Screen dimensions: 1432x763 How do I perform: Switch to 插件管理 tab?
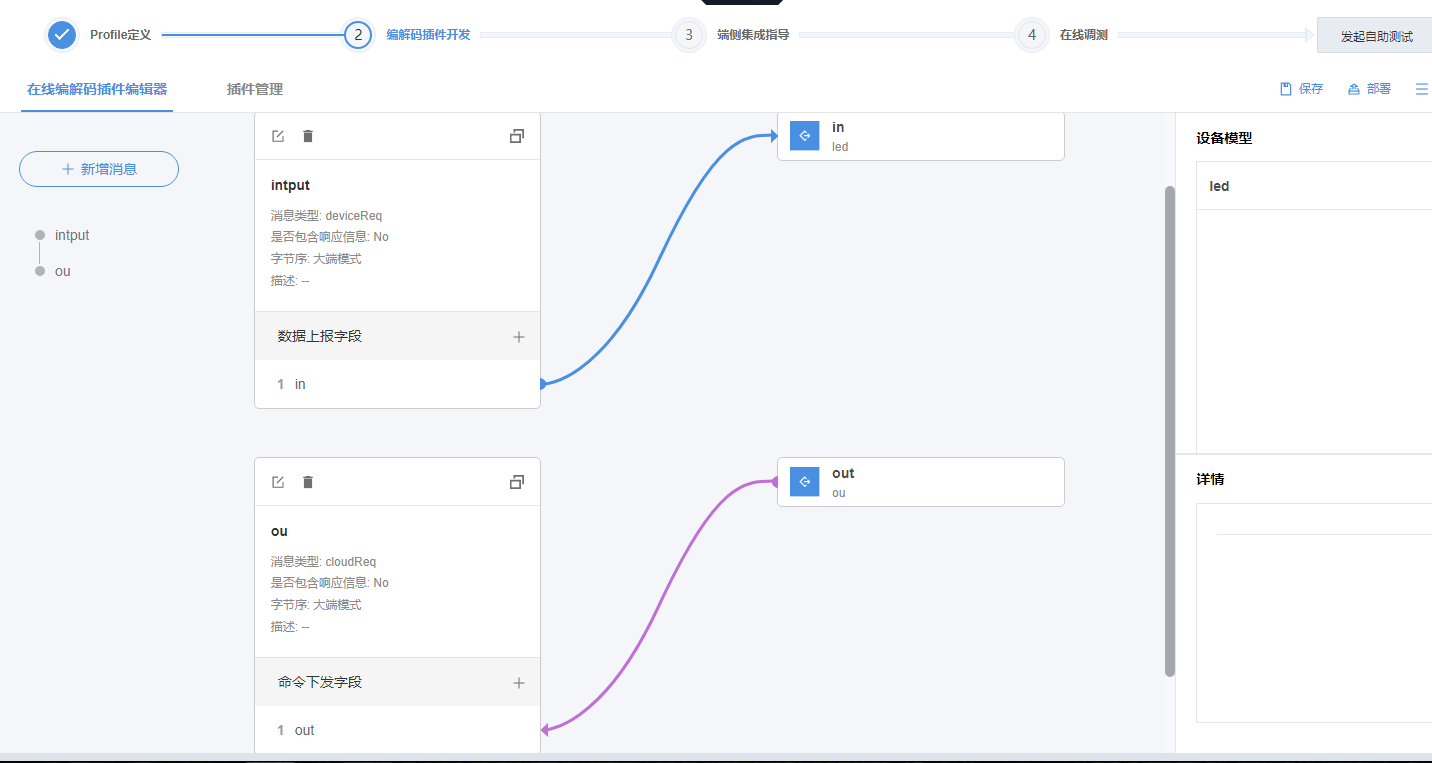pyautogui.click(x=255, y=89)
